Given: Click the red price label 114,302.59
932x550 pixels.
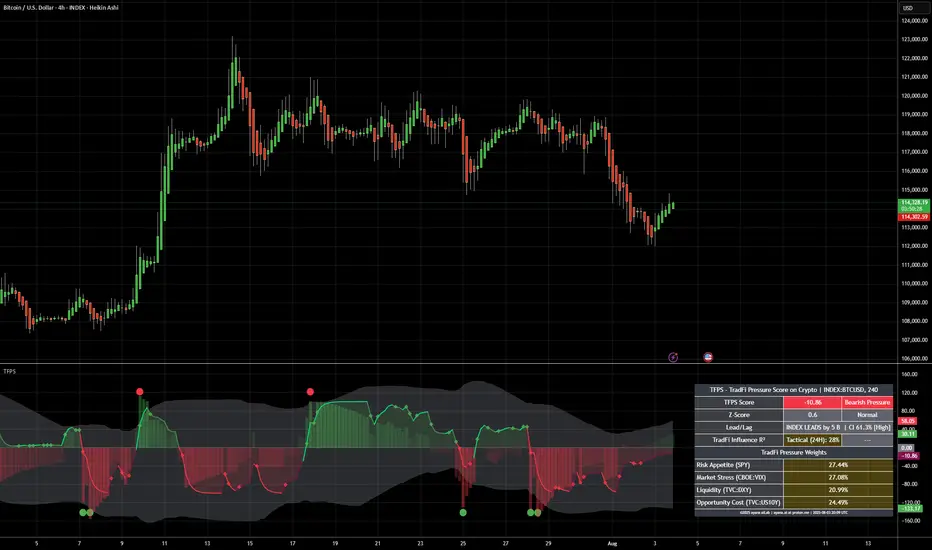Looking at the screenshot, I should click(911, 217).
